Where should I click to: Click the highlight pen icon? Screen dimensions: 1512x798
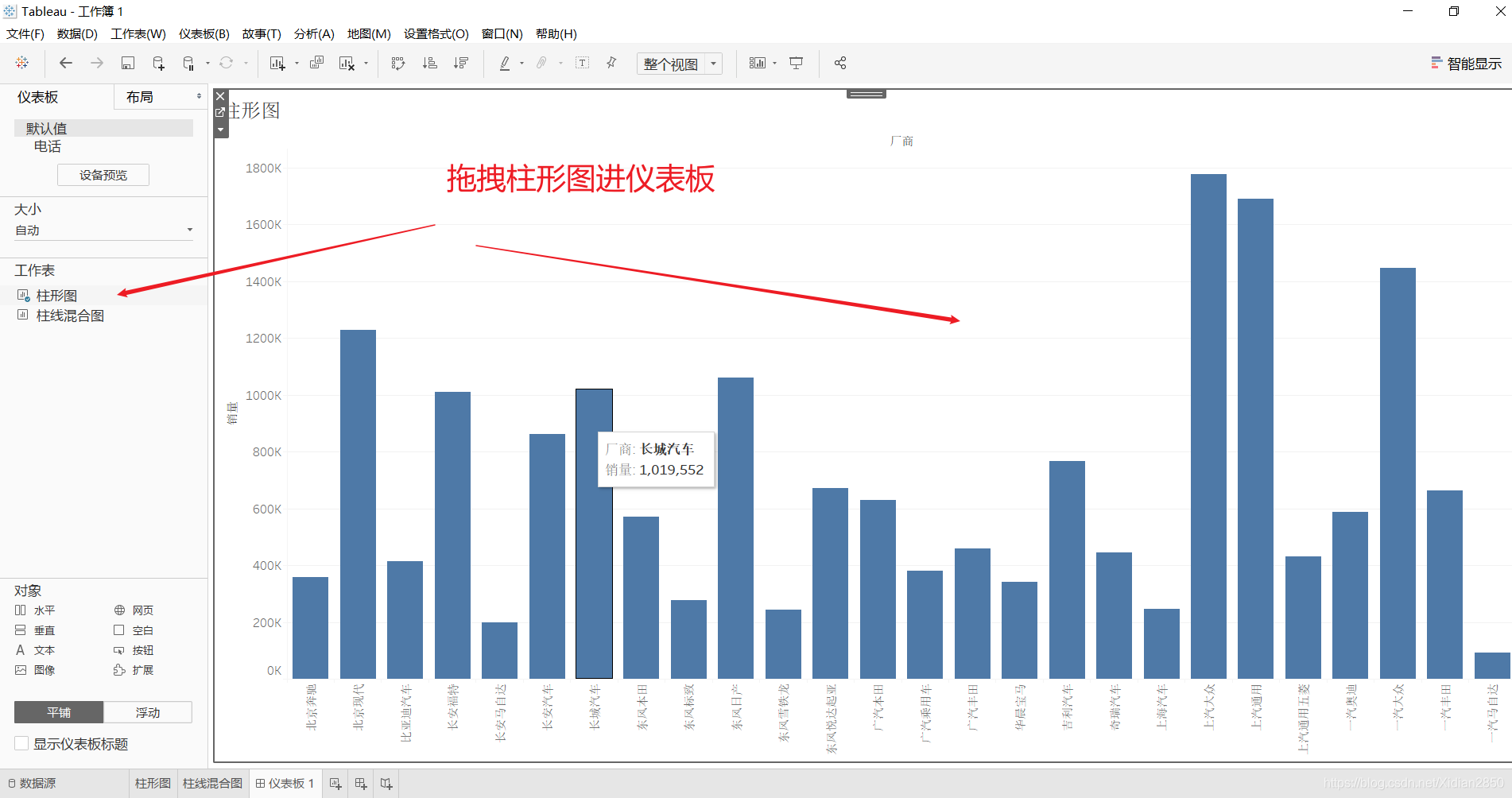[505, 63]
